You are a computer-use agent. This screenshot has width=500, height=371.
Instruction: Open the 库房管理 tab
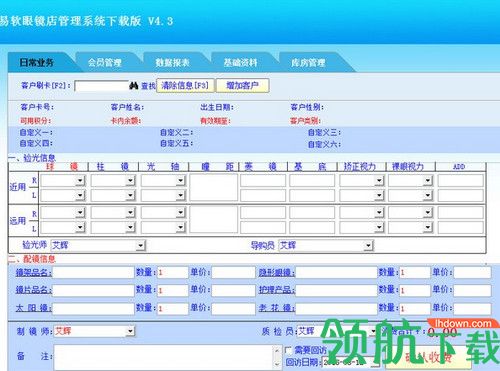pos(308,63)
